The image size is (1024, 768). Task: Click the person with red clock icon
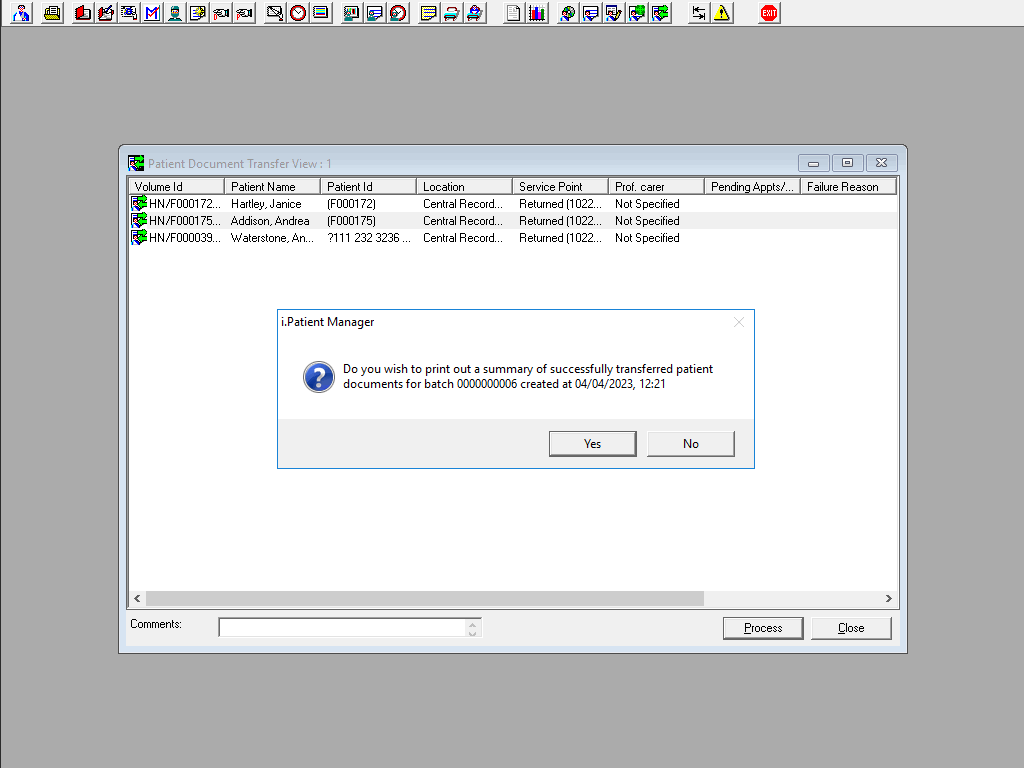(x=398, y=13)
